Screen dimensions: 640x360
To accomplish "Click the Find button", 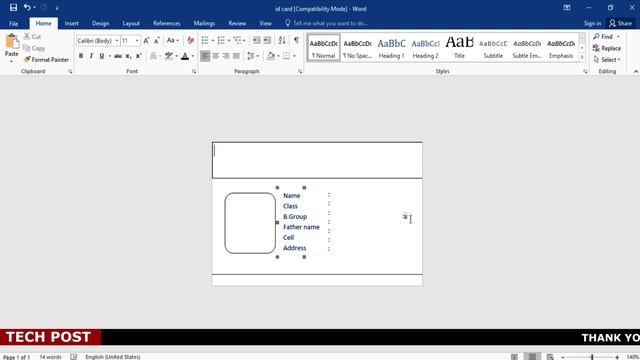I will coord(606,36).
